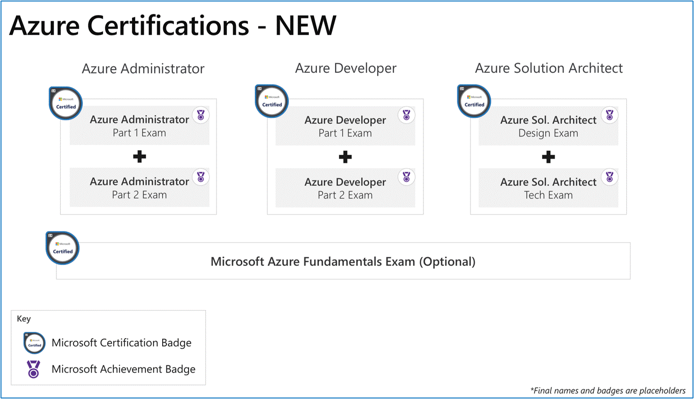
Task: Click the Azure Developer certification badge
Action: tap(272, 101)
